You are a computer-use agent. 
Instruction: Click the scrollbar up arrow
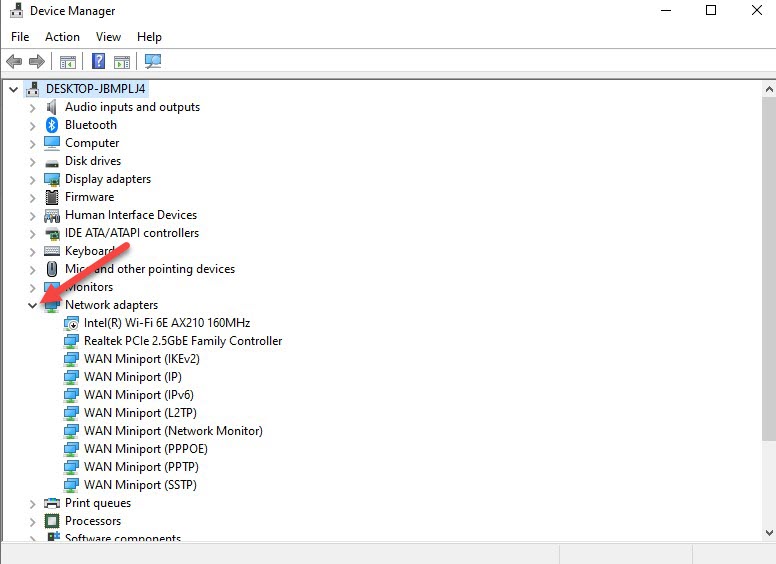click(x=769, y=89)
